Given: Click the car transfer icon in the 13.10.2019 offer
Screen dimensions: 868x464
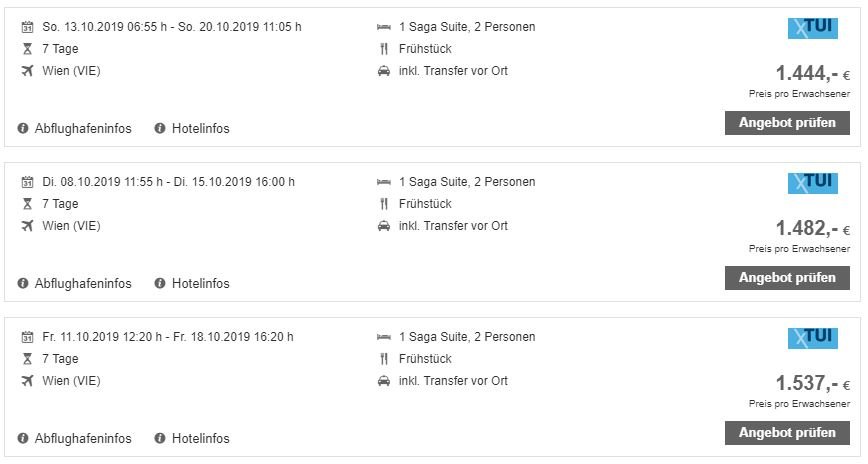Looking at the screenshot, I should click(x=384, y=71).
